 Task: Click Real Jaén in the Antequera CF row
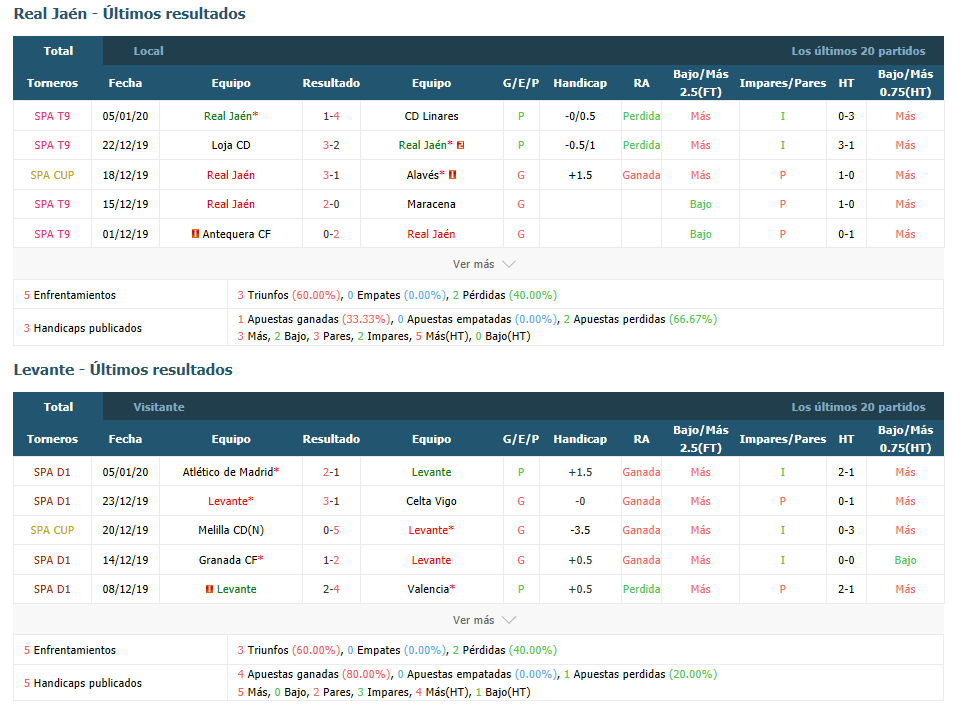click(431, 234)
